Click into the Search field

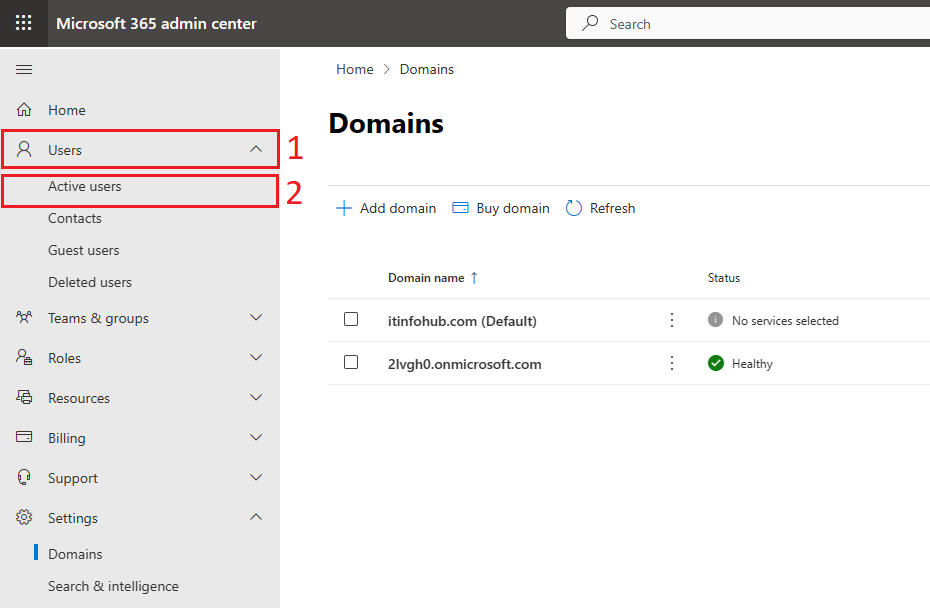click(x=747, y=24)
